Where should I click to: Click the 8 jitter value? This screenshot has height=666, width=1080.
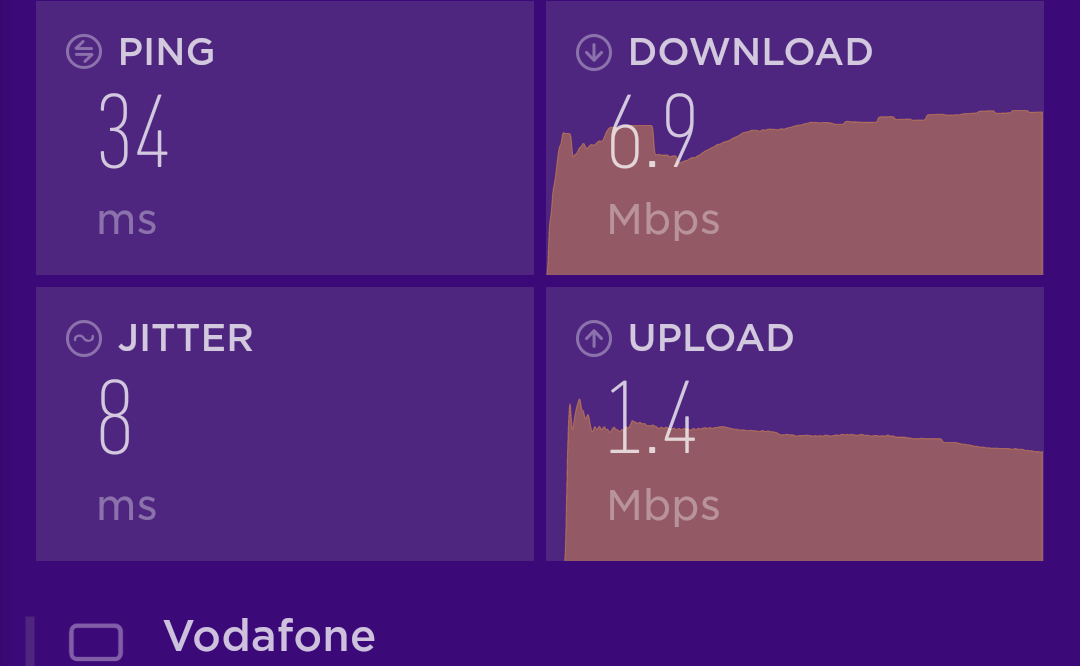[114, 417]
